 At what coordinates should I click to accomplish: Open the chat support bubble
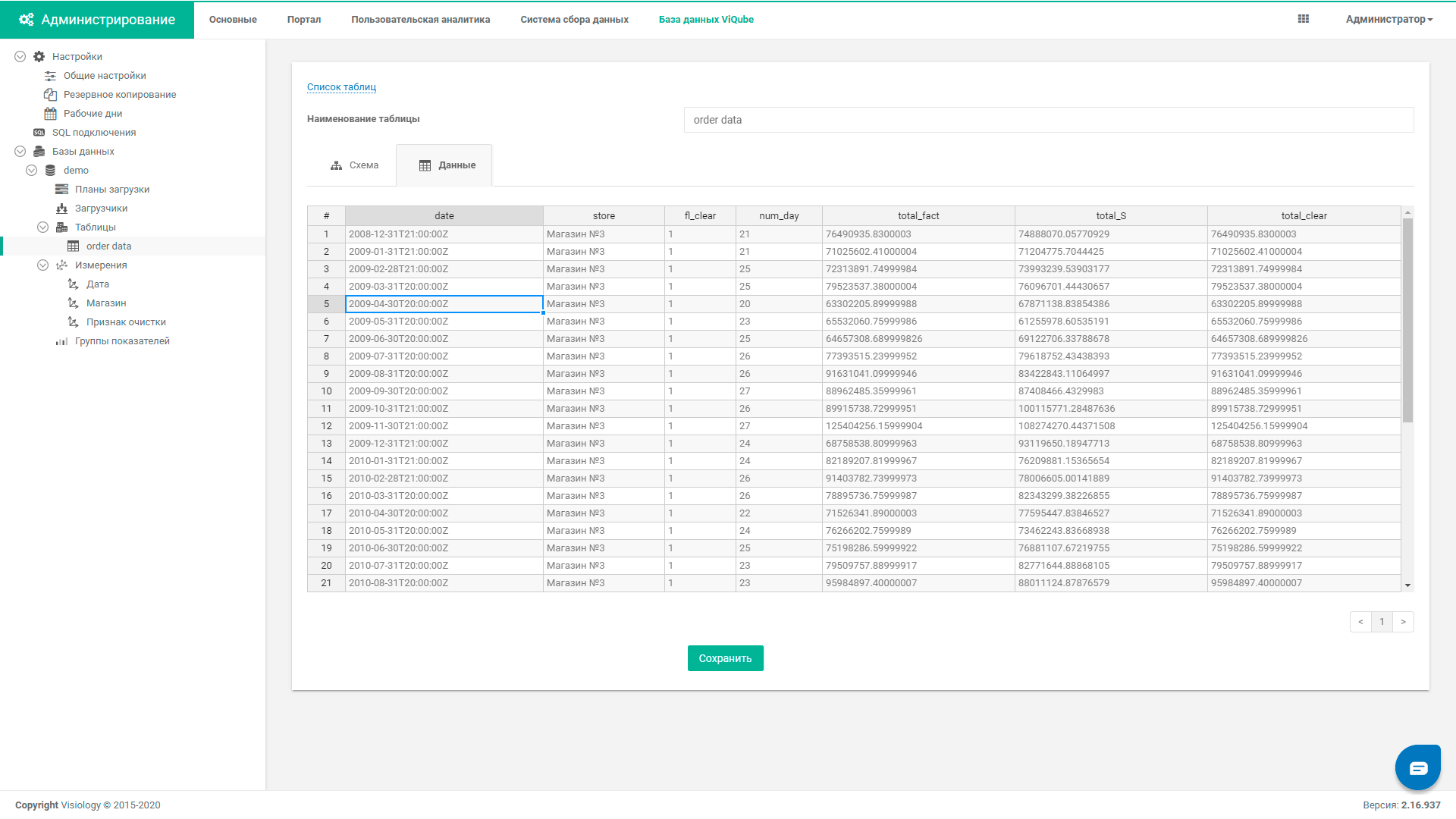[x=1418, y=767]
